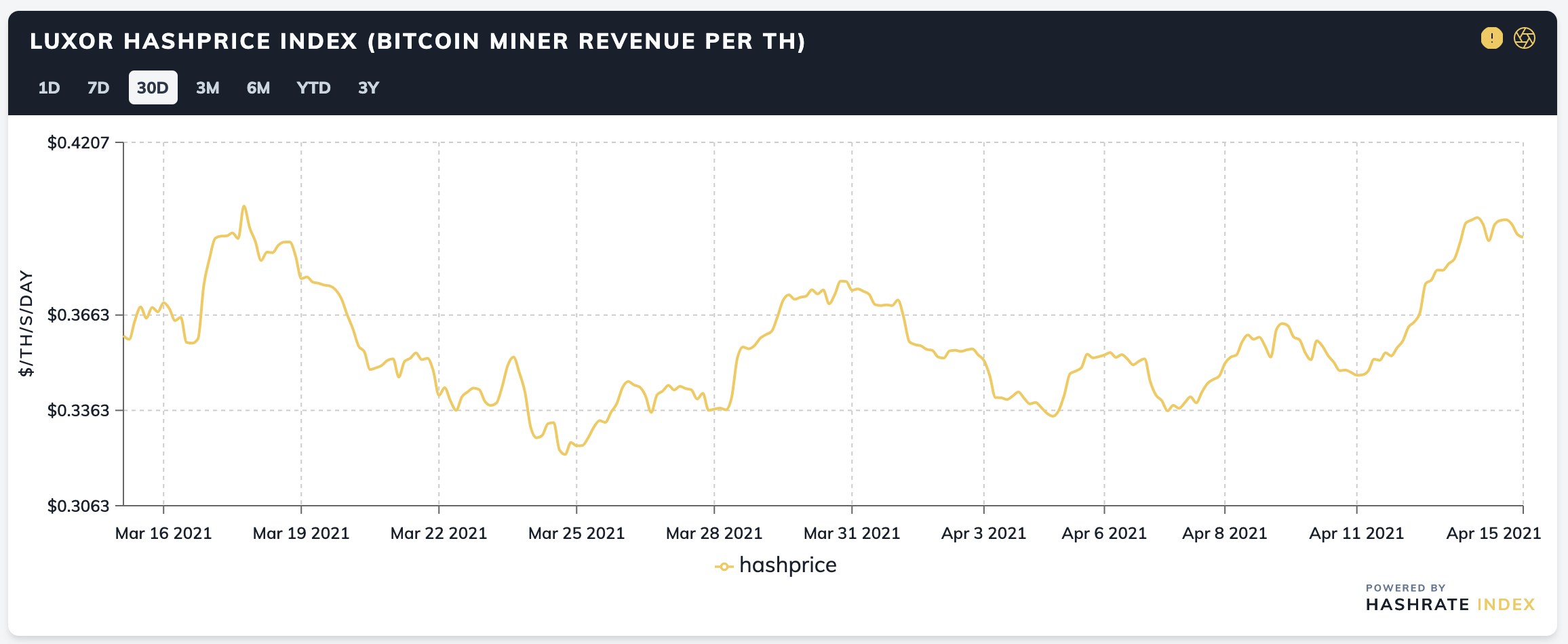Click the $/TH/S/DAY axis title

[26, 323]
